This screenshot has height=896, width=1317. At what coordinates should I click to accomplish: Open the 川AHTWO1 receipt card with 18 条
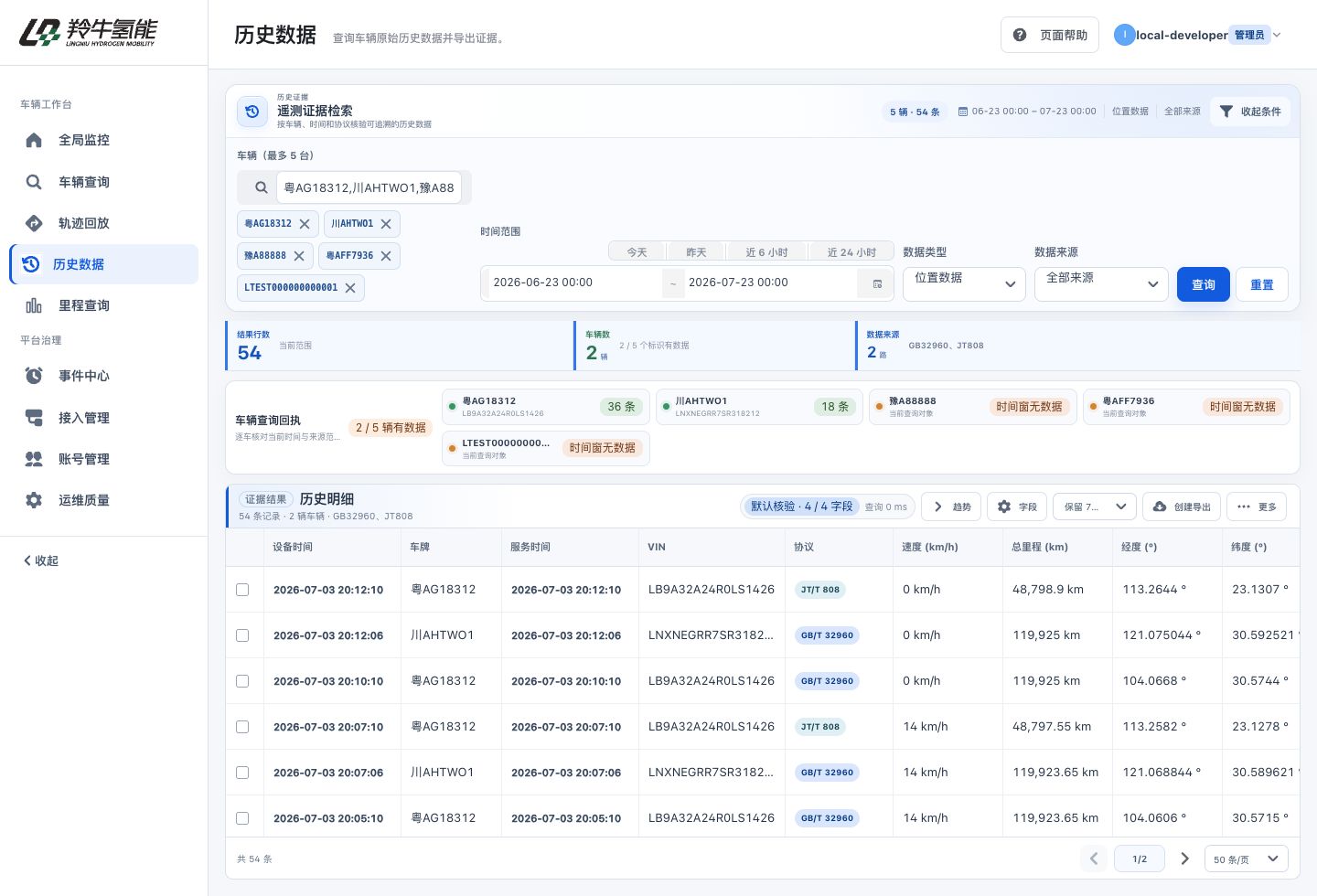coord(759,407)
